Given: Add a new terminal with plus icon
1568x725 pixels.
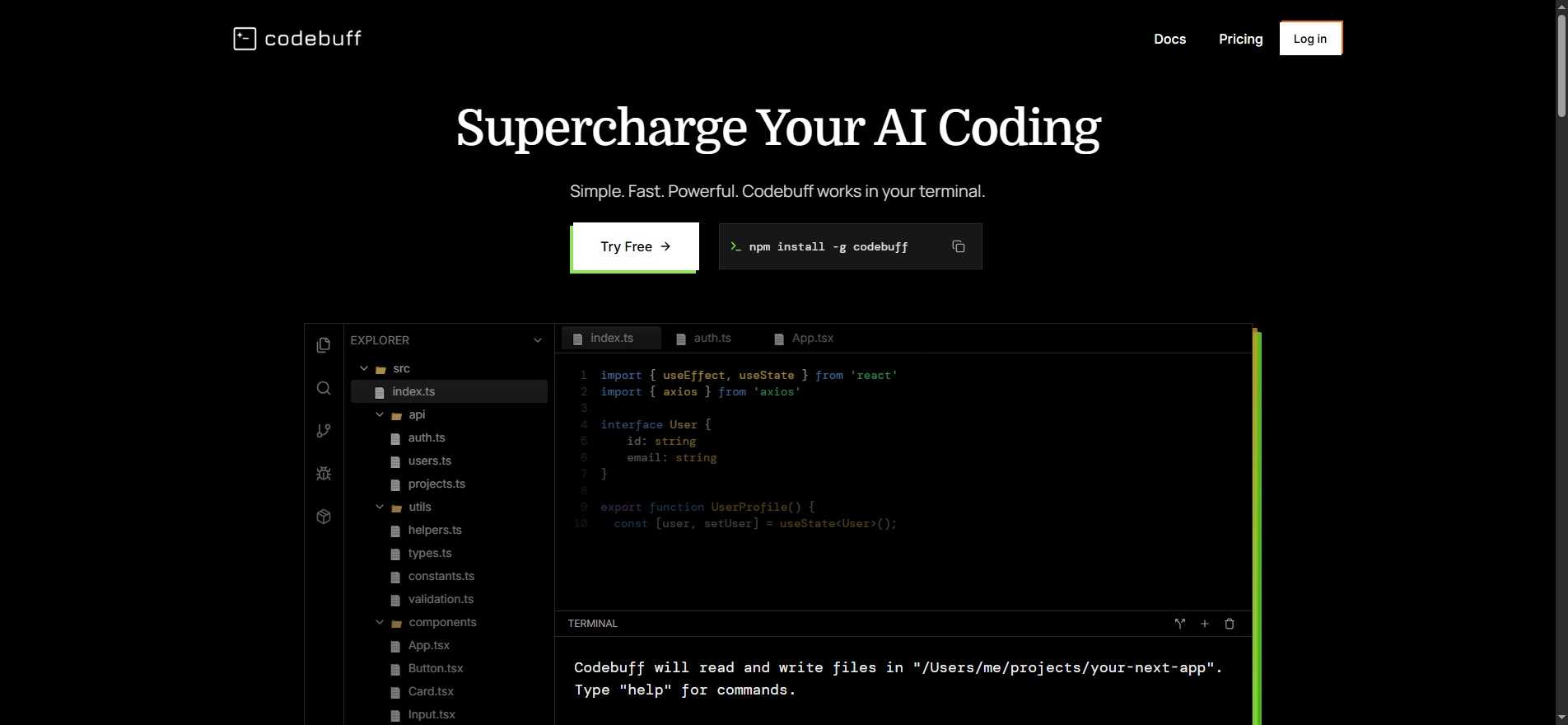Looking at the screenshot, I should [x=1205, y=624].
